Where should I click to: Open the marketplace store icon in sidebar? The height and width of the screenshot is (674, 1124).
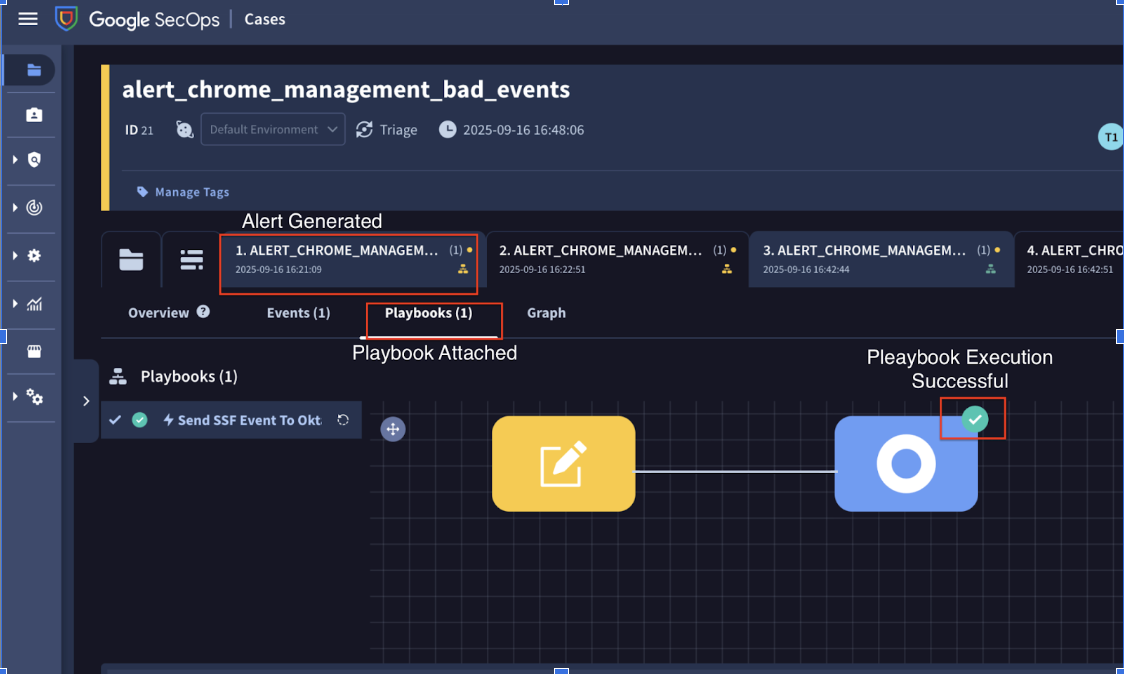click(34, 351)
